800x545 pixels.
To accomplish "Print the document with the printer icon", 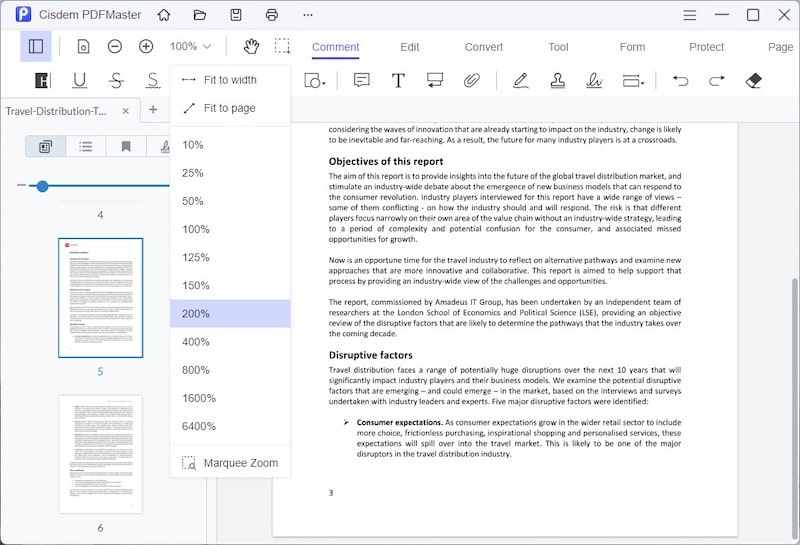I will coord(272,15).
